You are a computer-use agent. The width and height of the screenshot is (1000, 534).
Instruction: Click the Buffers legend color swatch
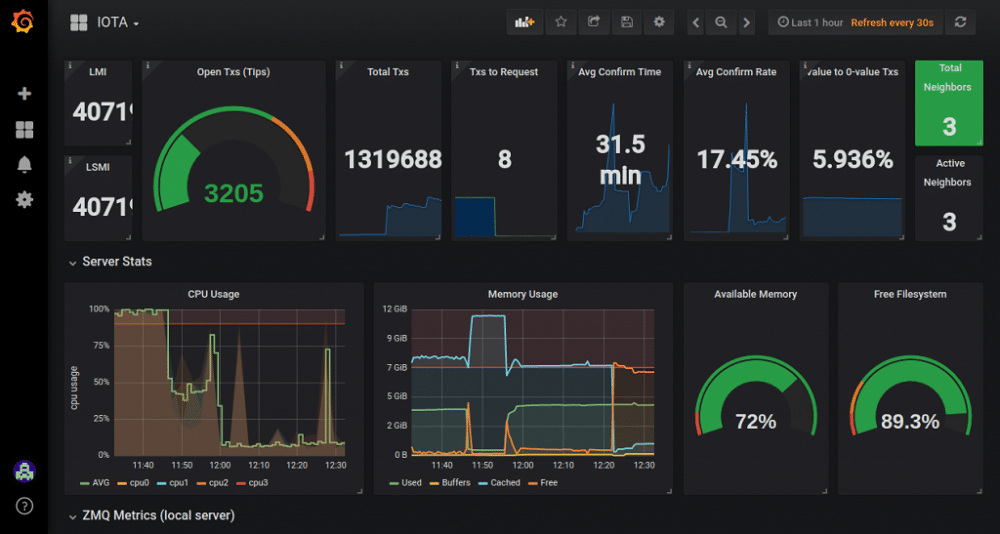(433, 483)
